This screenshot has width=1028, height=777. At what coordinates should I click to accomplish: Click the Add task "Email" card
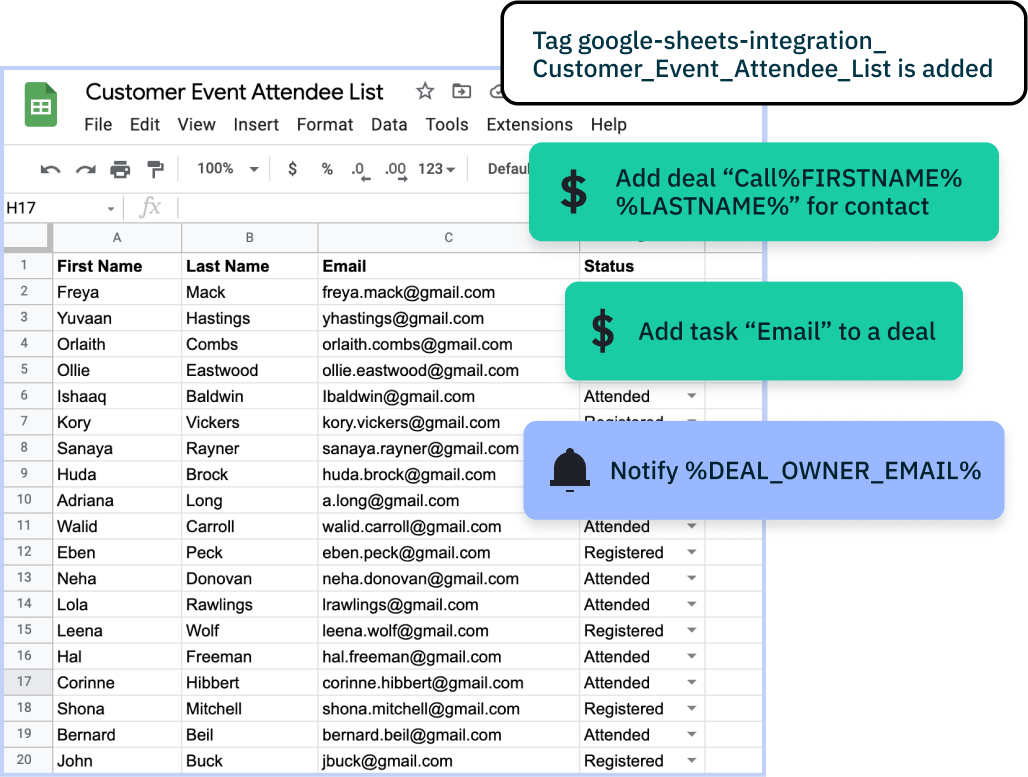coord(764,331)
